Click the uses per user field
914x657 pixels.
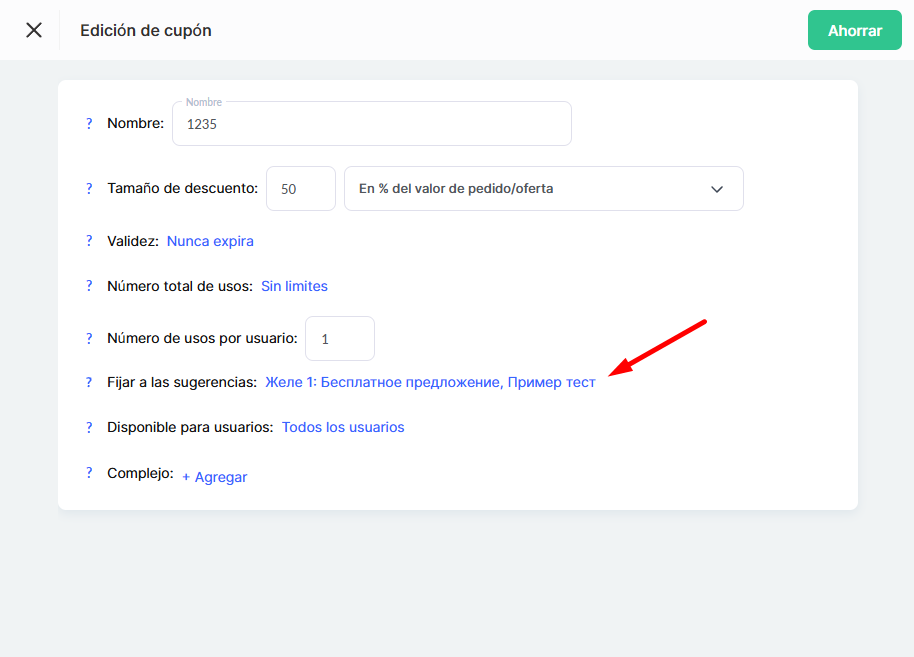click(x=339, y=339)
